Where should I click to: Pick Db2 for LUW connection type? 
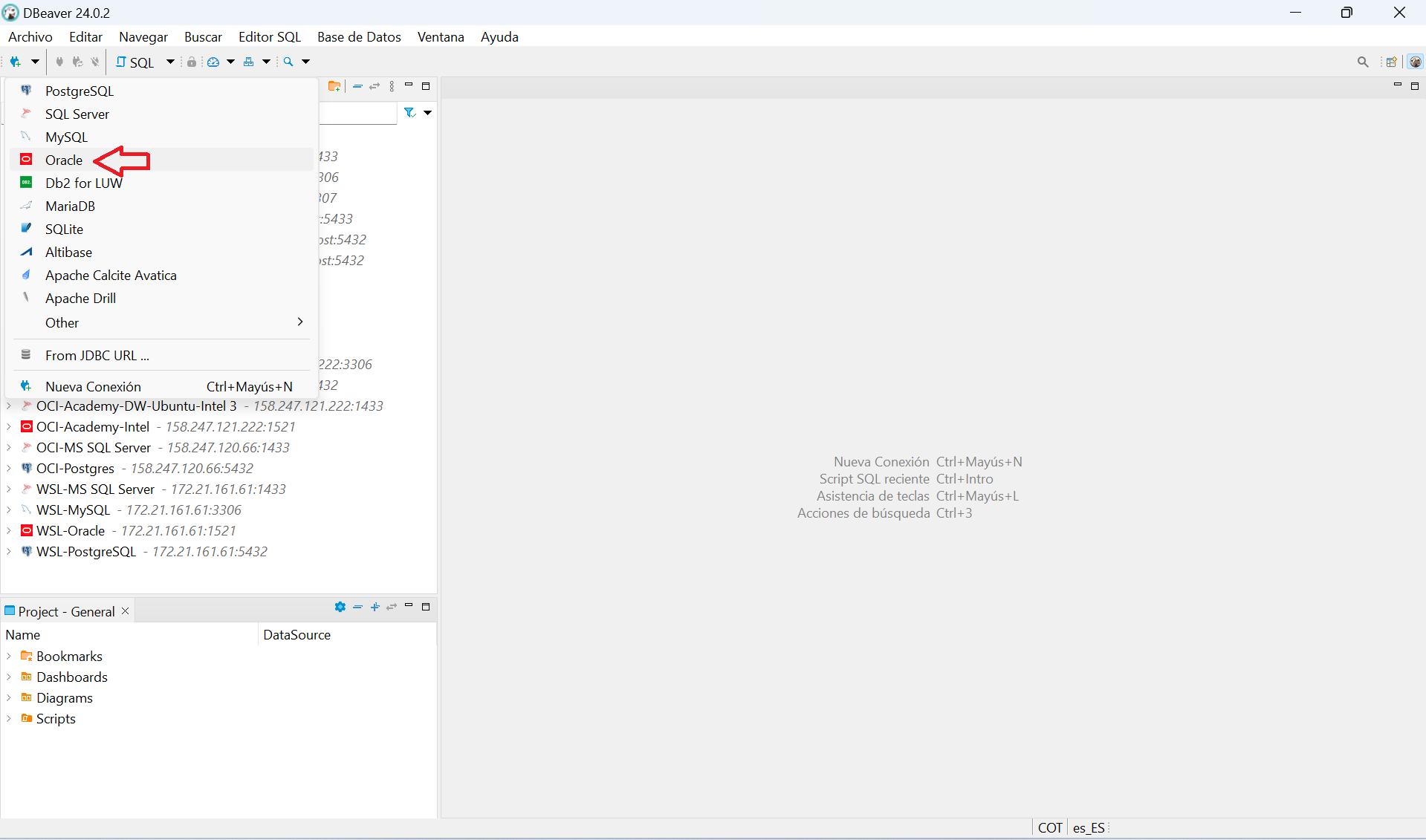coord(161,183)
